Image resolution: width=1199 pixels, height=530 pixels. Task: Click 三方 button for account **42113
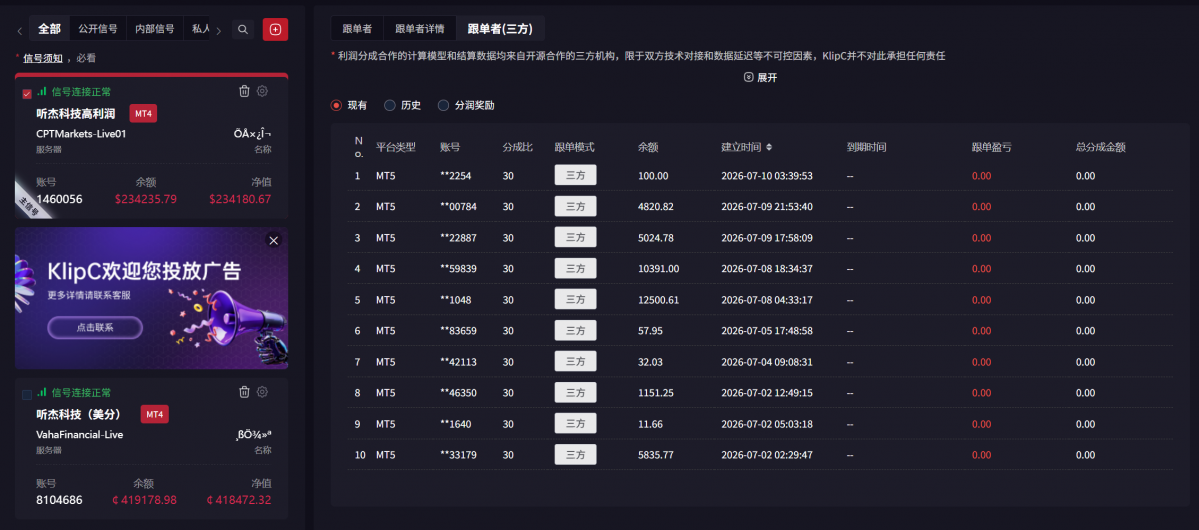point(575,361)
